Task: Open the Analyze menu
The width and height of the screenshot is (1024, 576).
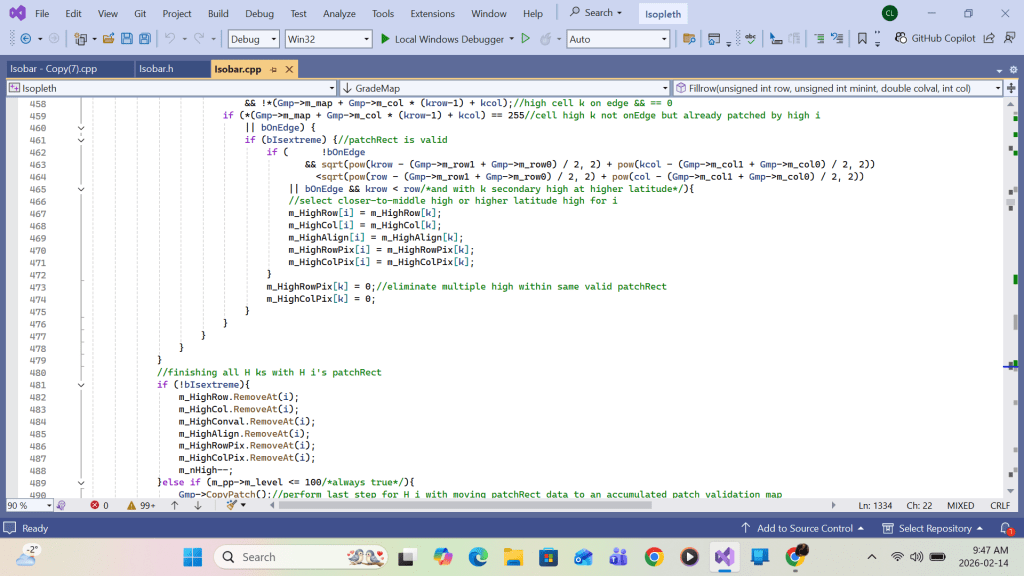Action: (339, 14)
